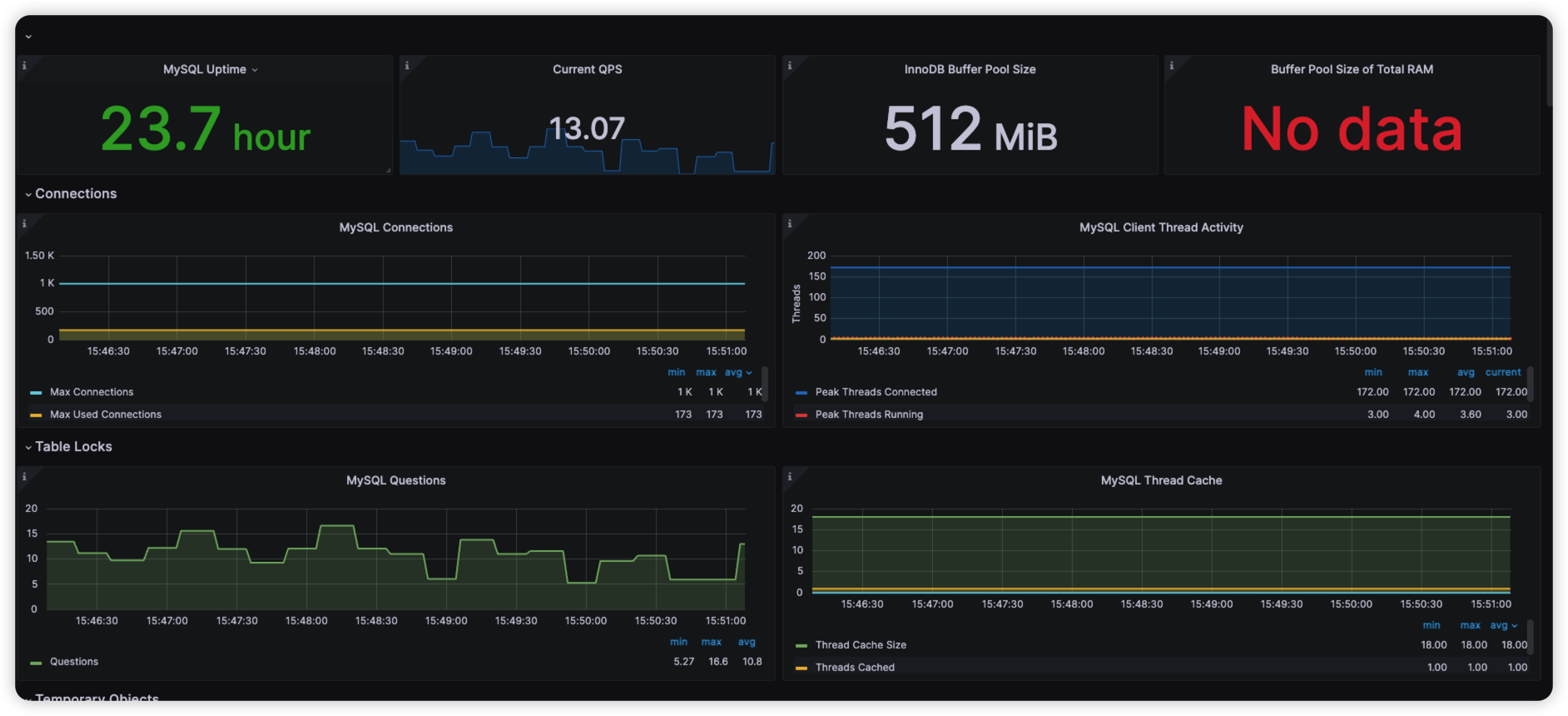This screenshot has height=716, width=1568.
Task: Open color picker for Threads Cached swatch
Action: (801, 668)
